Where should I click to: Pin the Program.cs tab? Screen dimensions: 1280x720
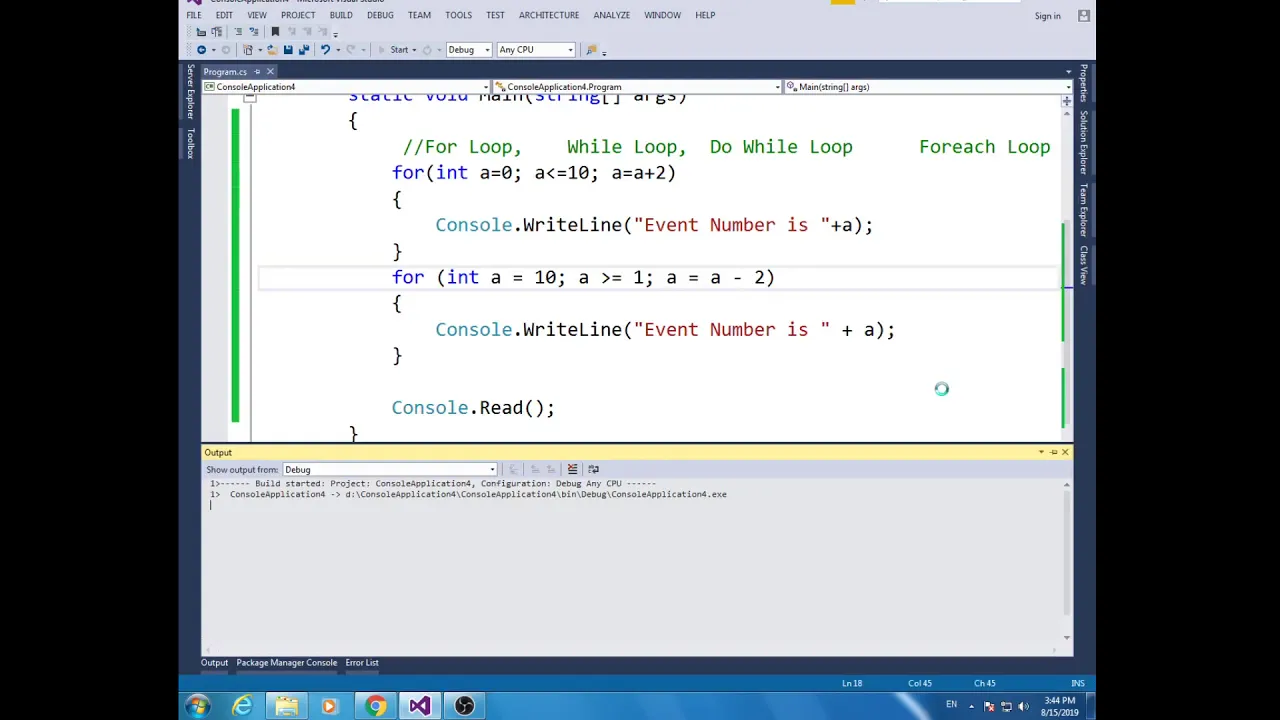(257, 72)
